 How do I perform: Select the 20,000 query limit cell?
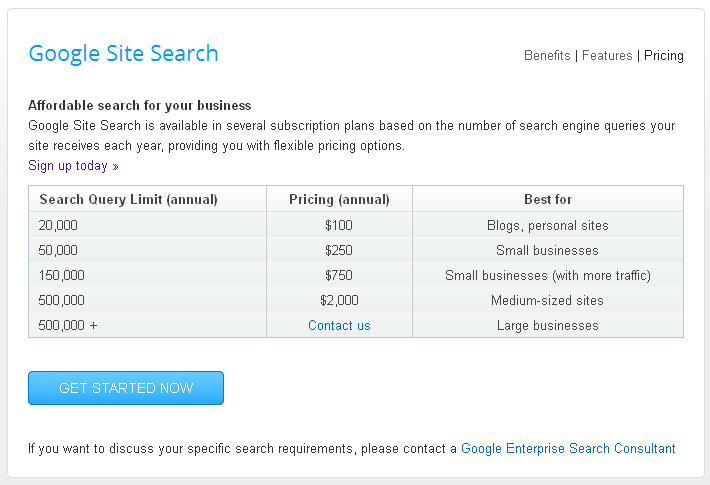(x=58, y=225)
